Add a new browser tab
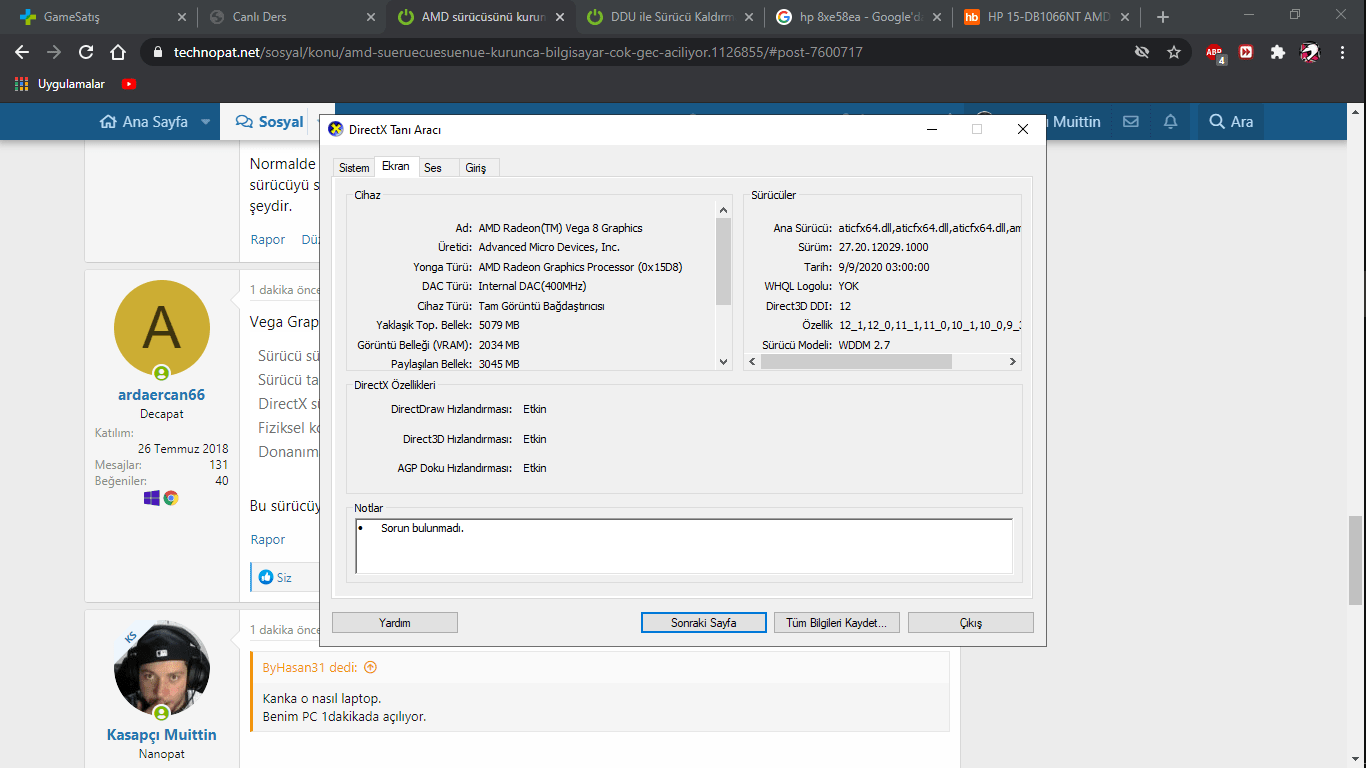The image size is (1366, 768). (x=1162, y=17)
